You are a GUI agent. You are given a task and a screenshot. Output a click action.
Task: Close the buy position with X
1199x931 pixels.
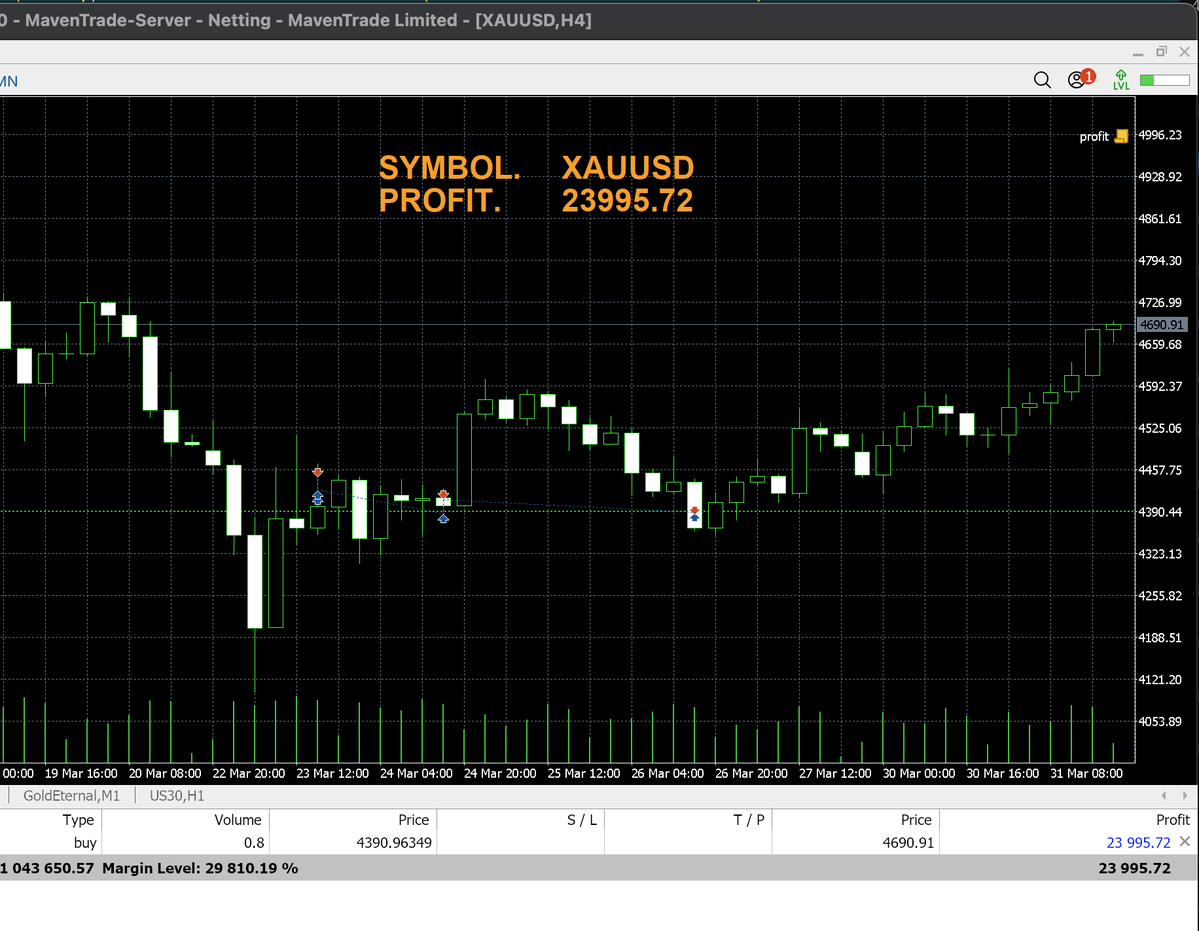(x=1184, y=841)
